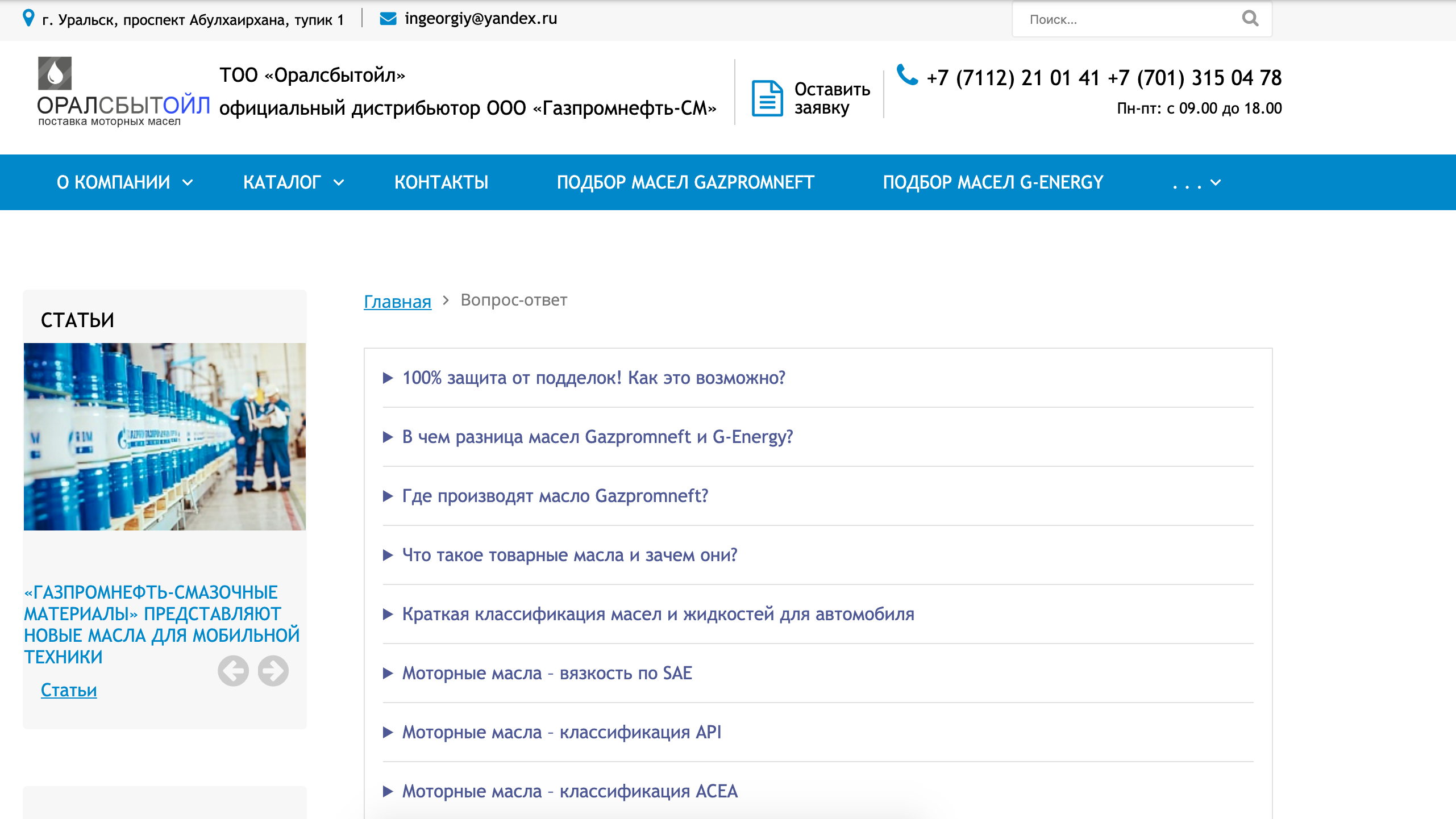Click text Краткая классификация масел и жидкостей

coord(658,614)
